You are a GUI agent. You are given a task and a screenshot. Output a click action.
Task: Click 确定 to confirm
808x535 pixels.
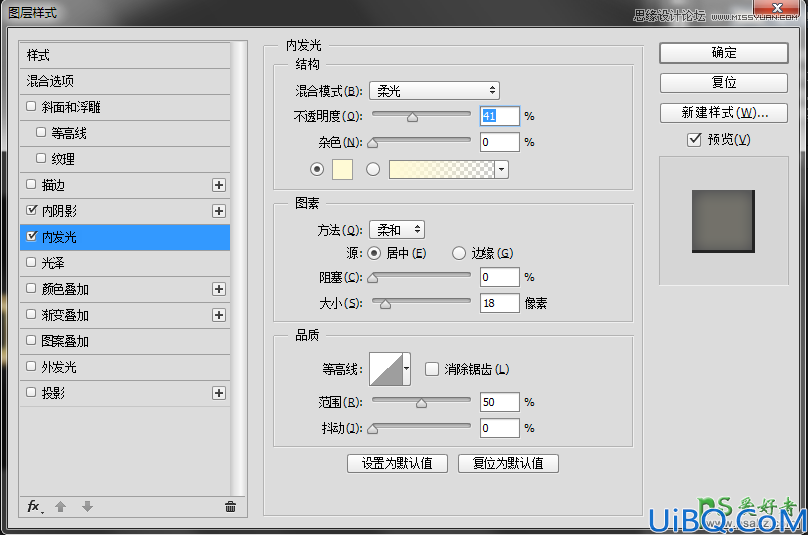tap(723, 53)
